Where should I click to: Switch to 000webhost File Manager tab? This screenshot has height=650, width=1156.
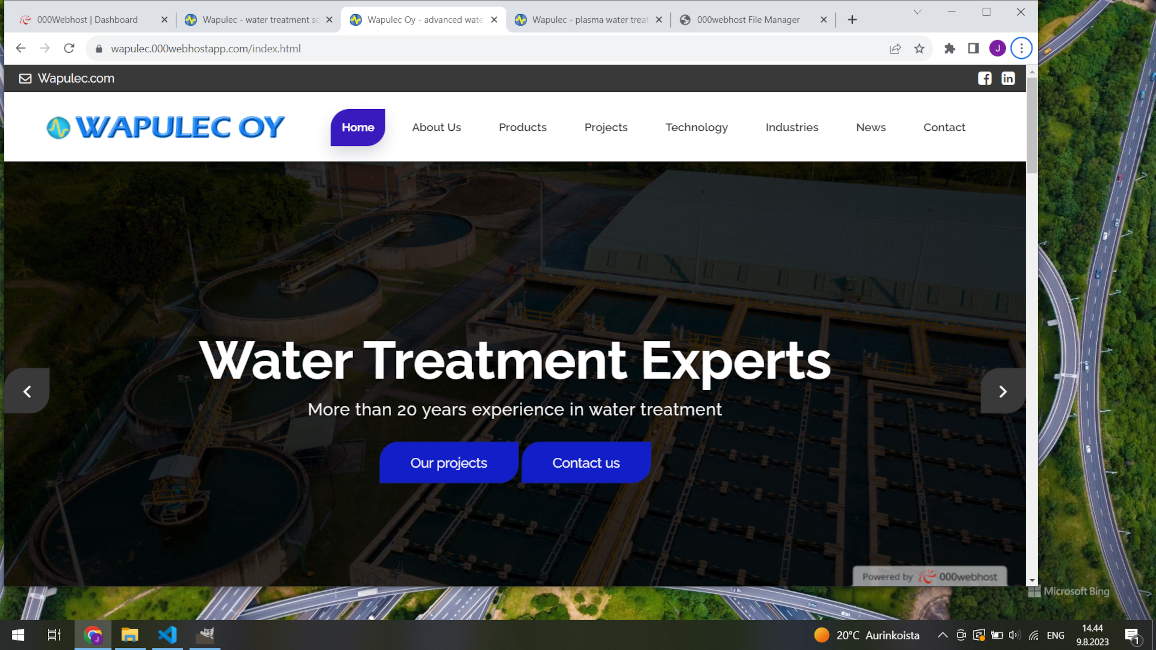(x=748, y=20)
